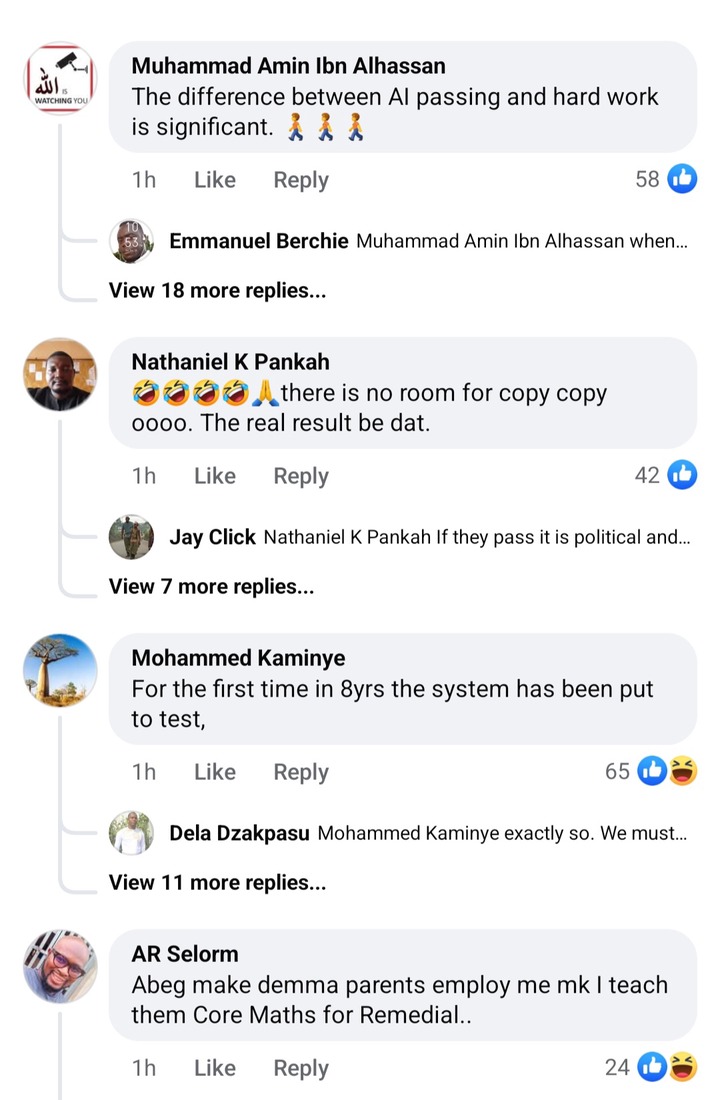Open Dela Dzakpasu's reply avatar
The image size is (720, 1100).
point(131,833)
